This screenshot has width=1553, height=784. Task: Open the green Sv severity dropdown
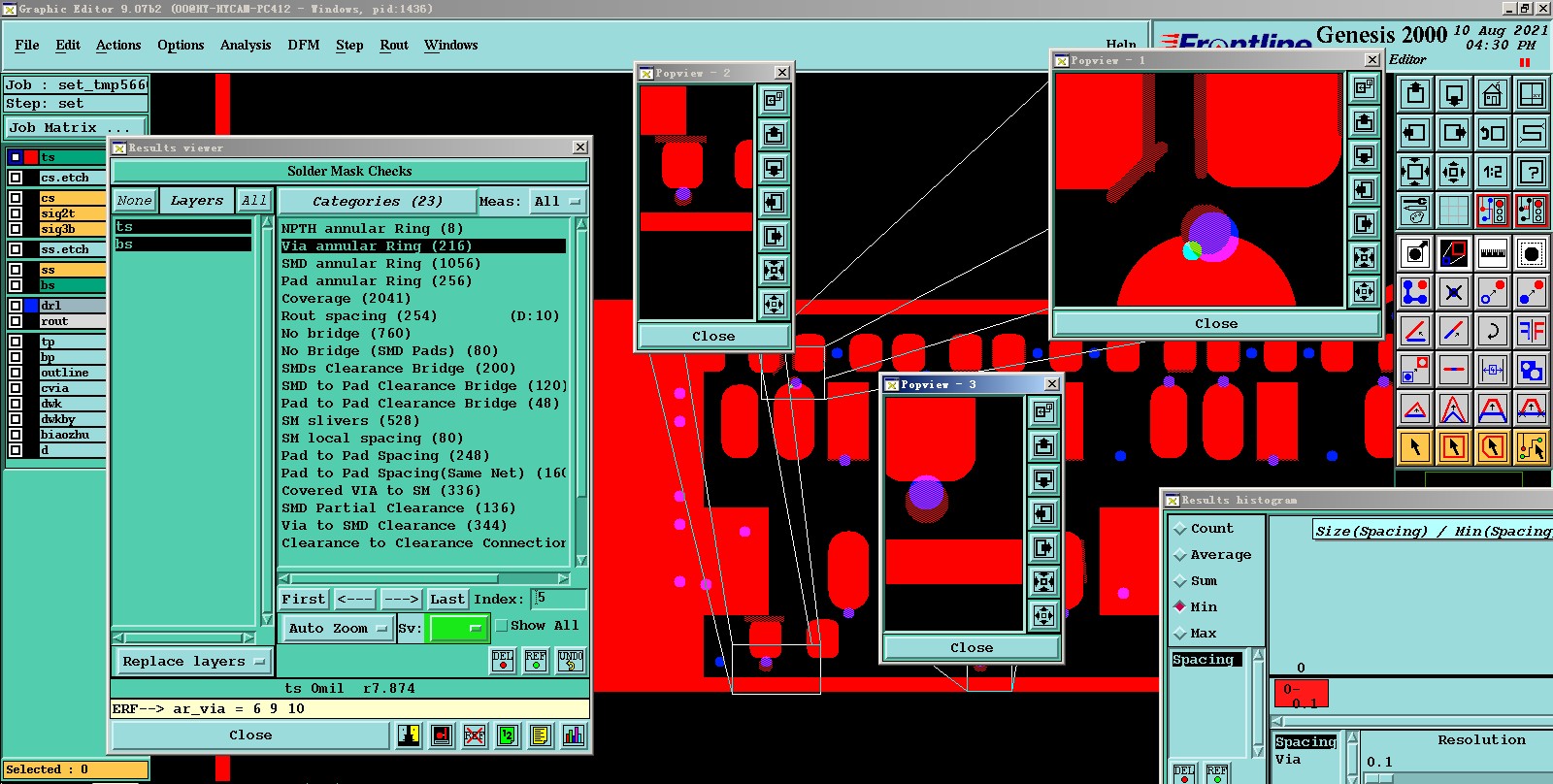[458, 629]
